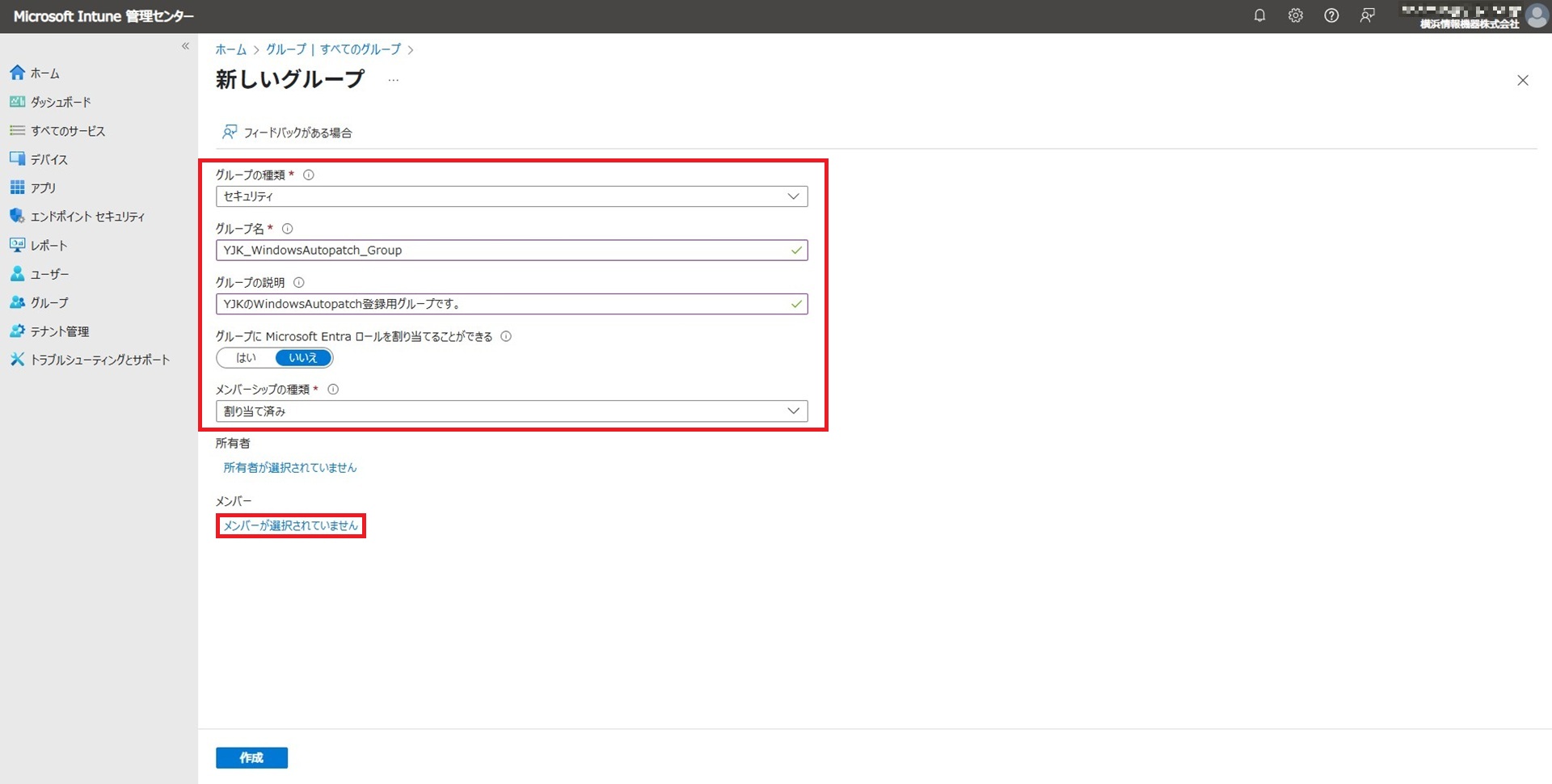
Task: Select テナント管理 menu item label
Action: point(60,331)
